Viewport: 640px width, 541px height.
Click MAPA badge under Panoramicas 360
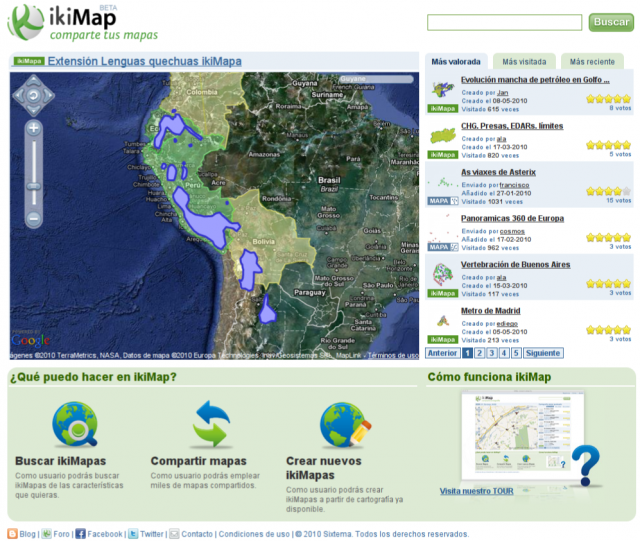click(443, 247)
